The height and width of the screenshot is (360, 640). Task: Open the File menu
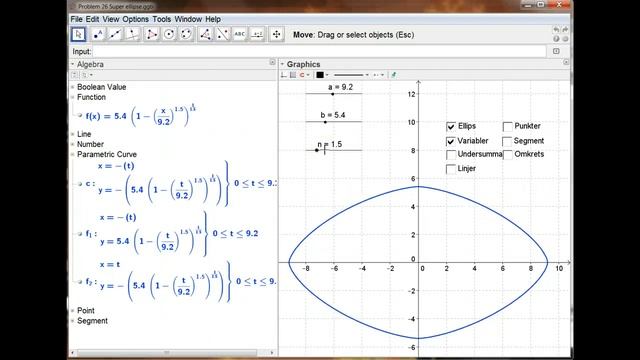[x=76, y=19]
